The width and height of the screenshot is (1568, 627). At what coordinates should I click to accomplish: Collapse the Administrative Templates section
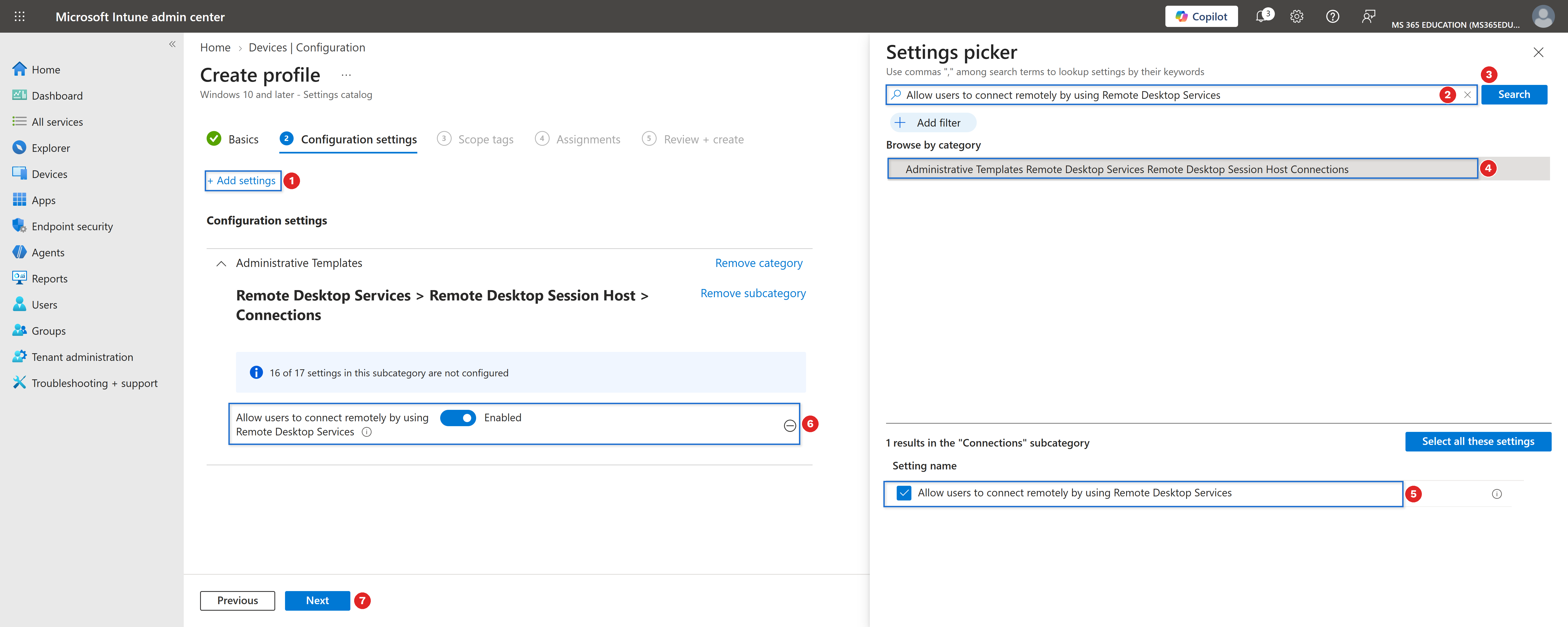[222, 264]
